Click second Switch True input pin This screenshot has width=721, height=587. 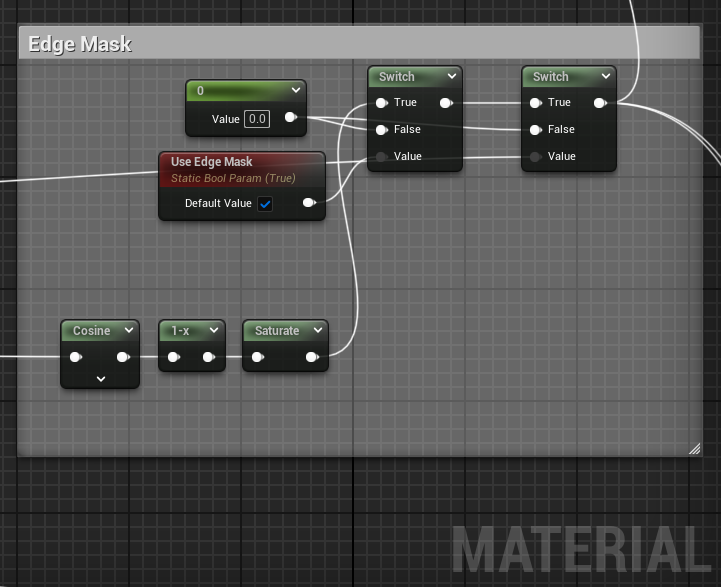[x=536, y=103]
